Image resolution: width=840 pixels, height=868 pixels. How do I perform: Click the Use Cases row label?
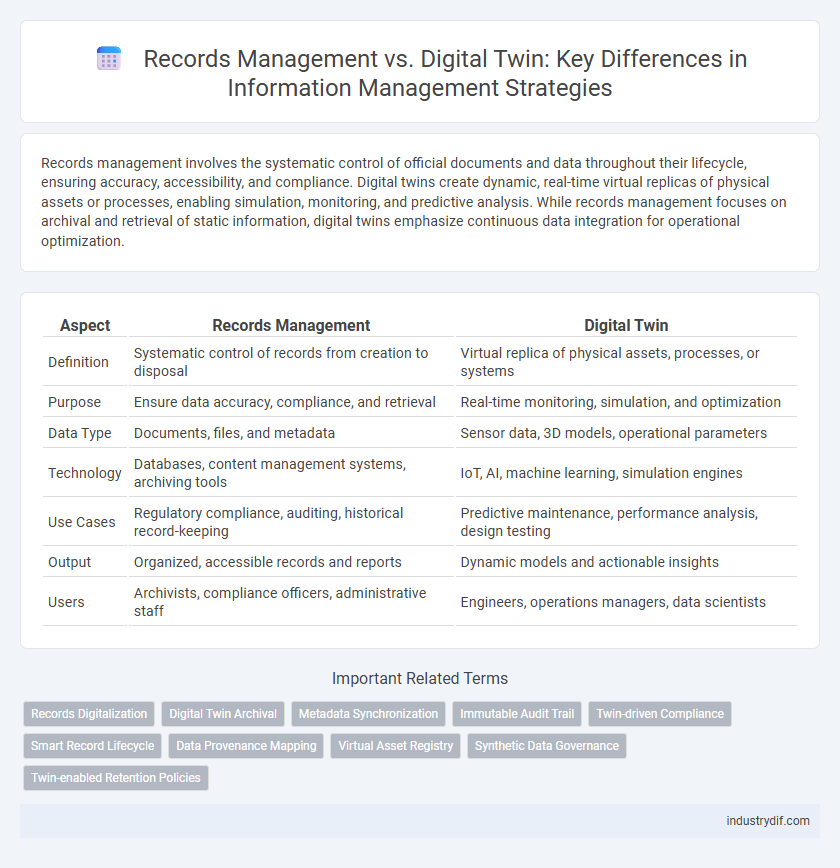coord(81,522)
